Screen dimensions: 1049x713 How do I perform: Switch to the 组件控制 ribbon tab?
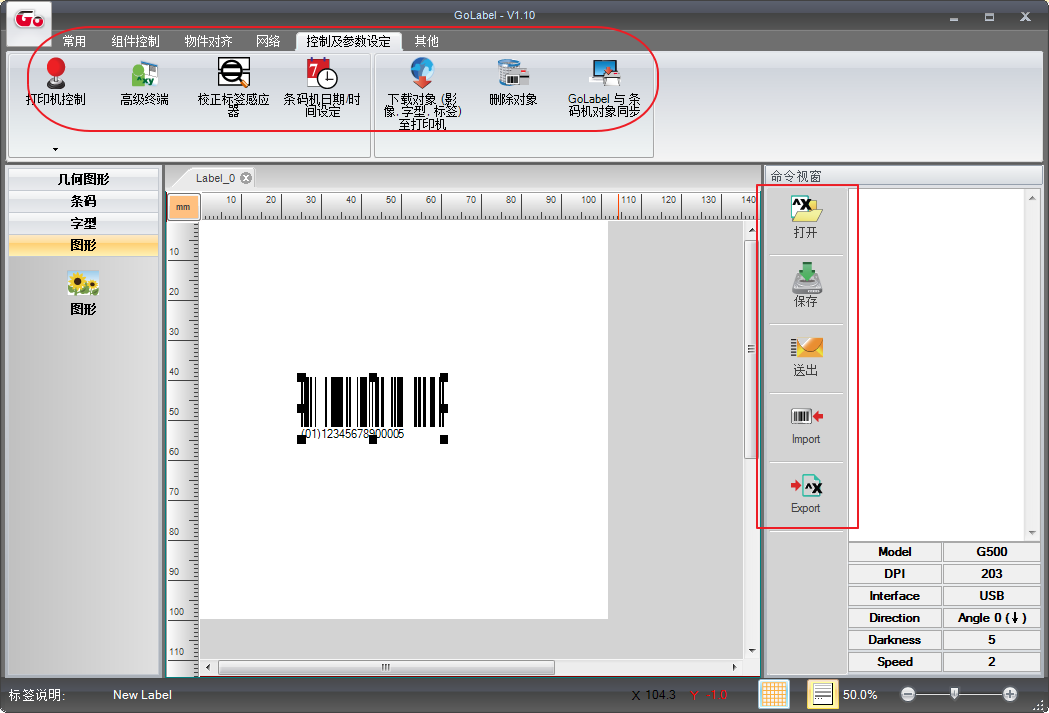pos(136,41)
